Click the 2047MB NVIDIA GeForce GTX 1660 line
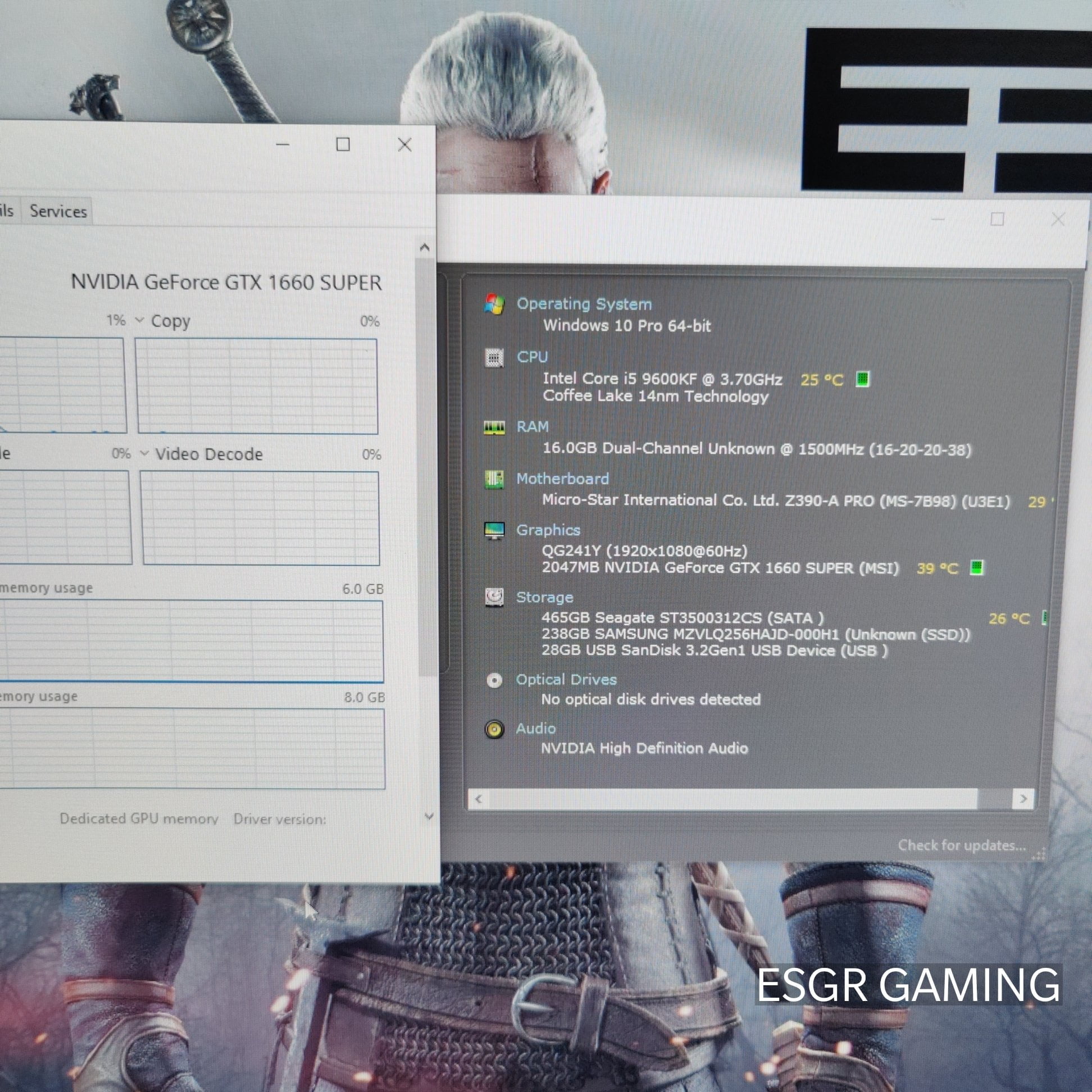This screenshot has width=1092, height=1092. tap(720, 567)
